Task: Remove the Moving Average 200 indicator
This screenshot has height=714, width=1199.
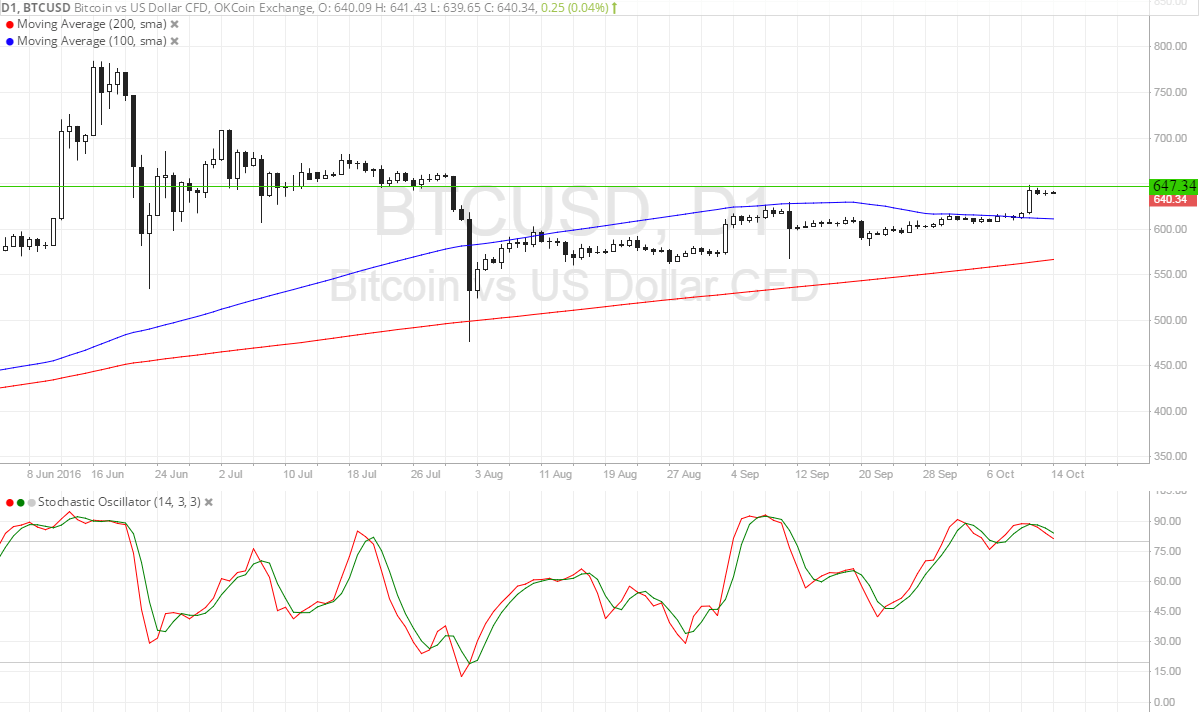Action: 174,24
